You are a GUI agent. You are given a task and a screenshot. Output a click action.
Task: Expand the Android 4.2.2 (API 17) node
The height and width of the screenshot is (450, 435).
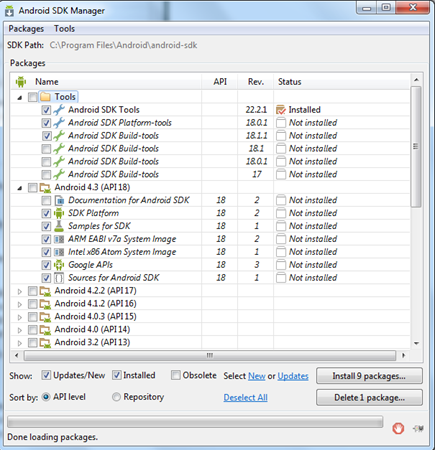[20, 291]
